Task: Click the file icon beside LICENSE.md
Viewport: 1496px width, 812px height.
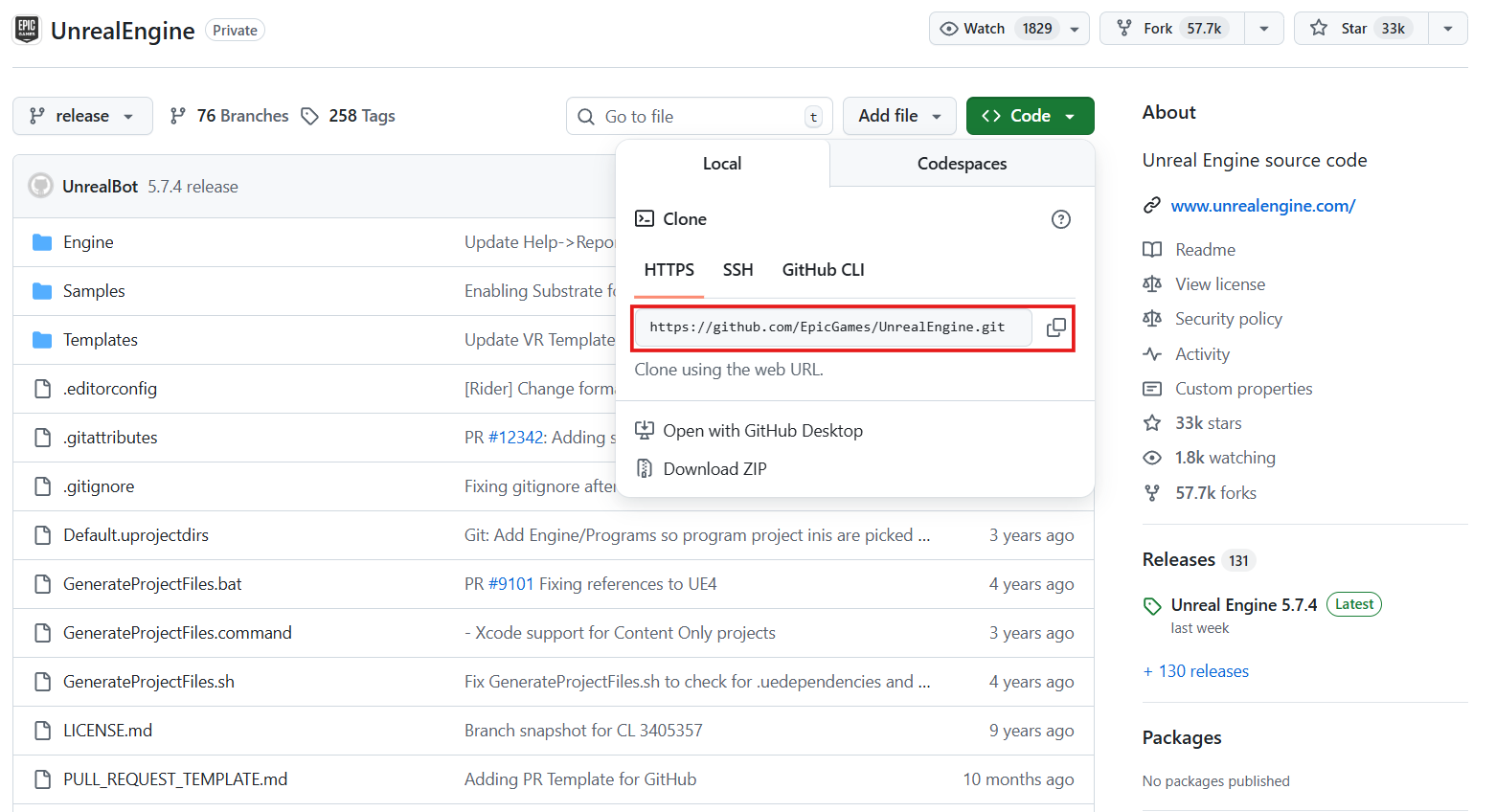Action: [x=42, y=731]
